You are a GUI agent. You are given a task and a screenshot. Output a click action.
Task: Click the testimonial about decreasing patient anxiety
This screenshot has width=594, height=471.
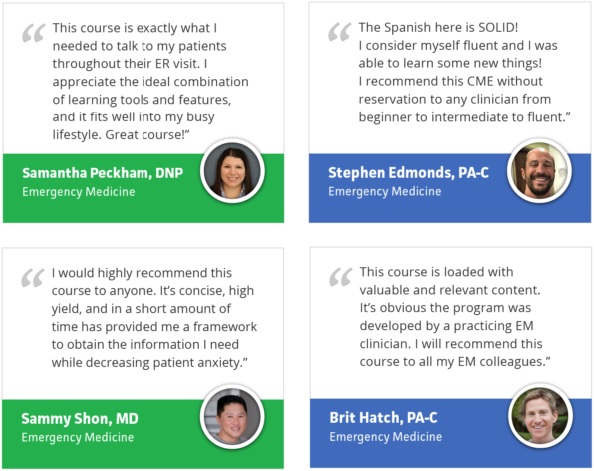(x=154, y=318)
